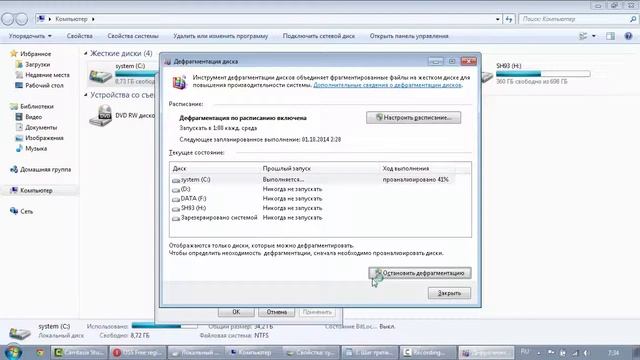Click the taskbar clock
This screenshot has height=360, width=640.
(x=613, y=352)
